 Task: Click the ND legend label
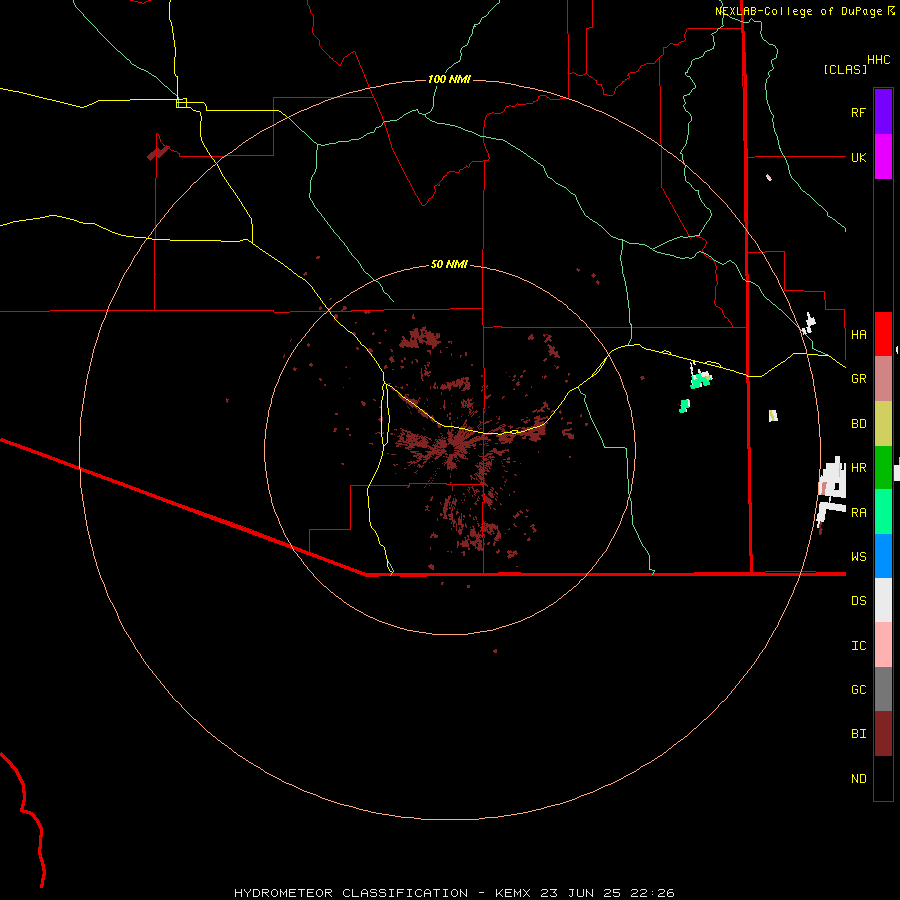[x=858, y=779]
